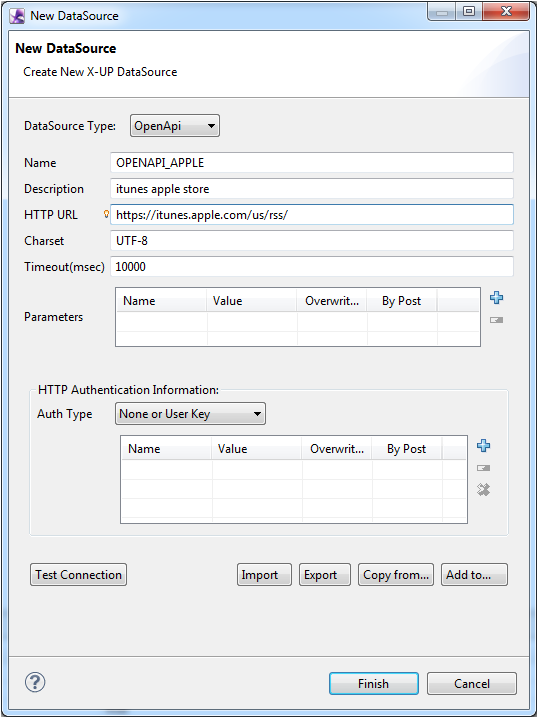Click the New DataSource title bar app icon

click(x=17, y=16)
